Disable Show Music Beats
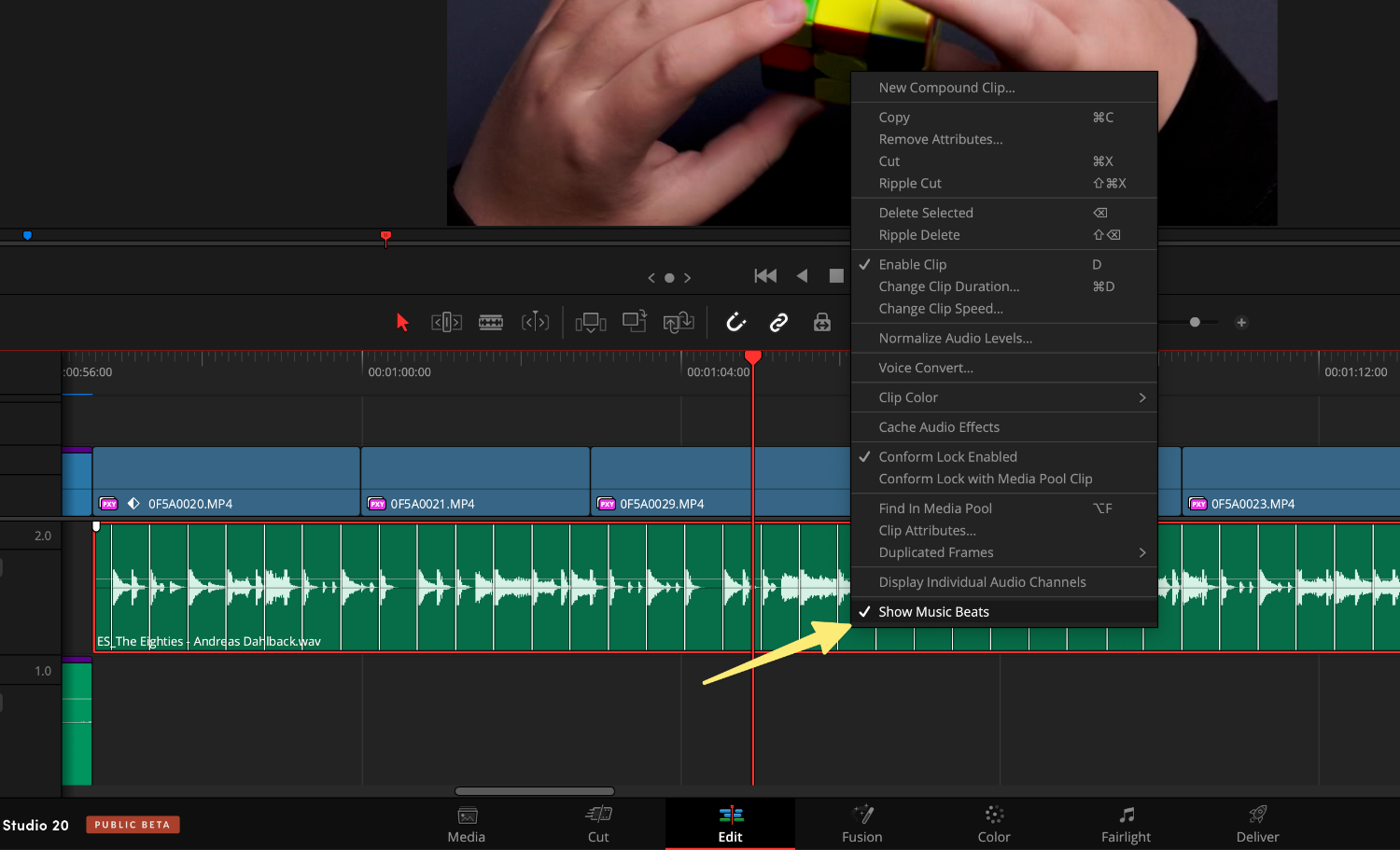 [934, 611]
